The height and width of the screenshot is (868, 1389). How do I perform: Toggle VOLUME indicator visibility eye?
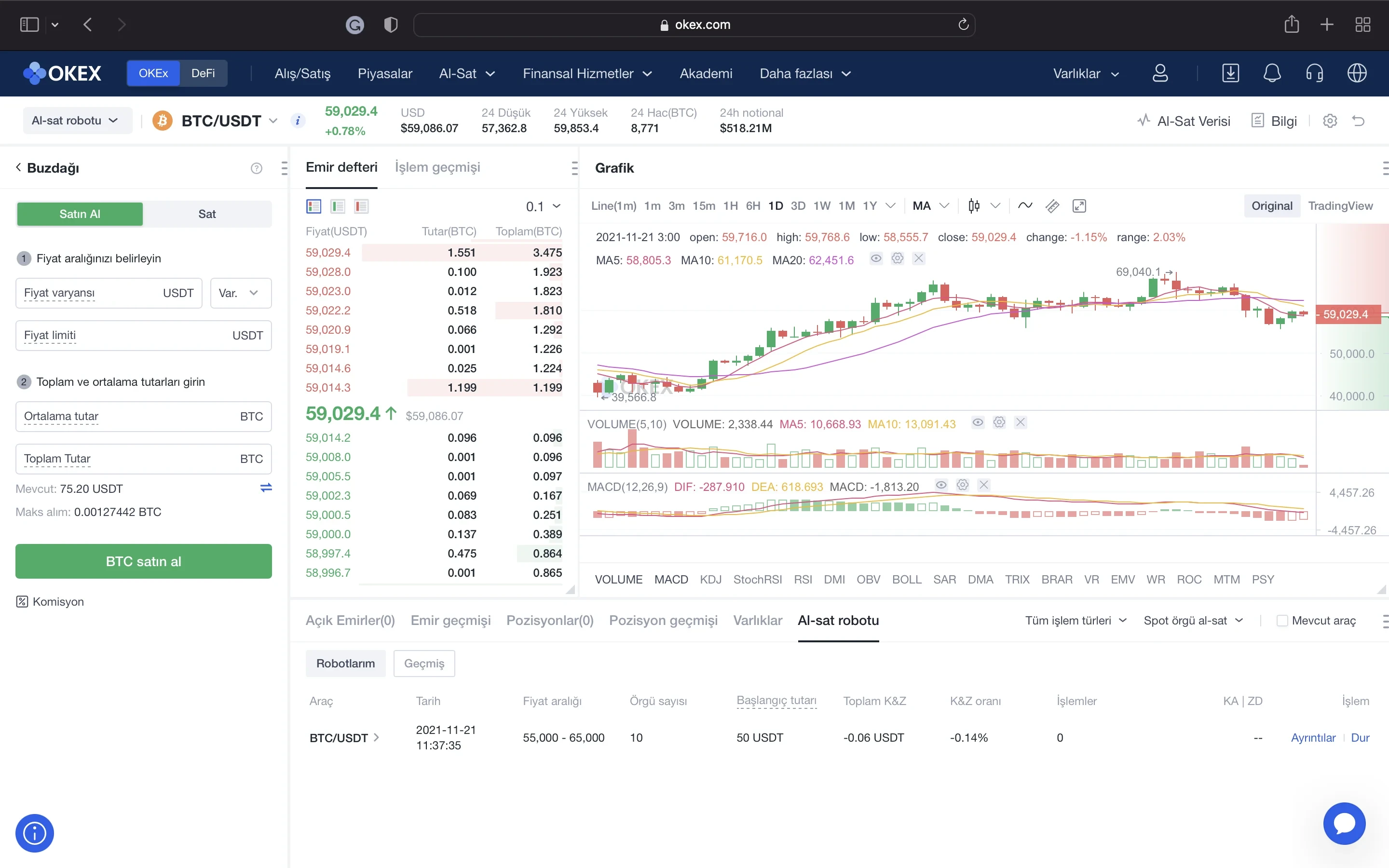coord(978,422)
